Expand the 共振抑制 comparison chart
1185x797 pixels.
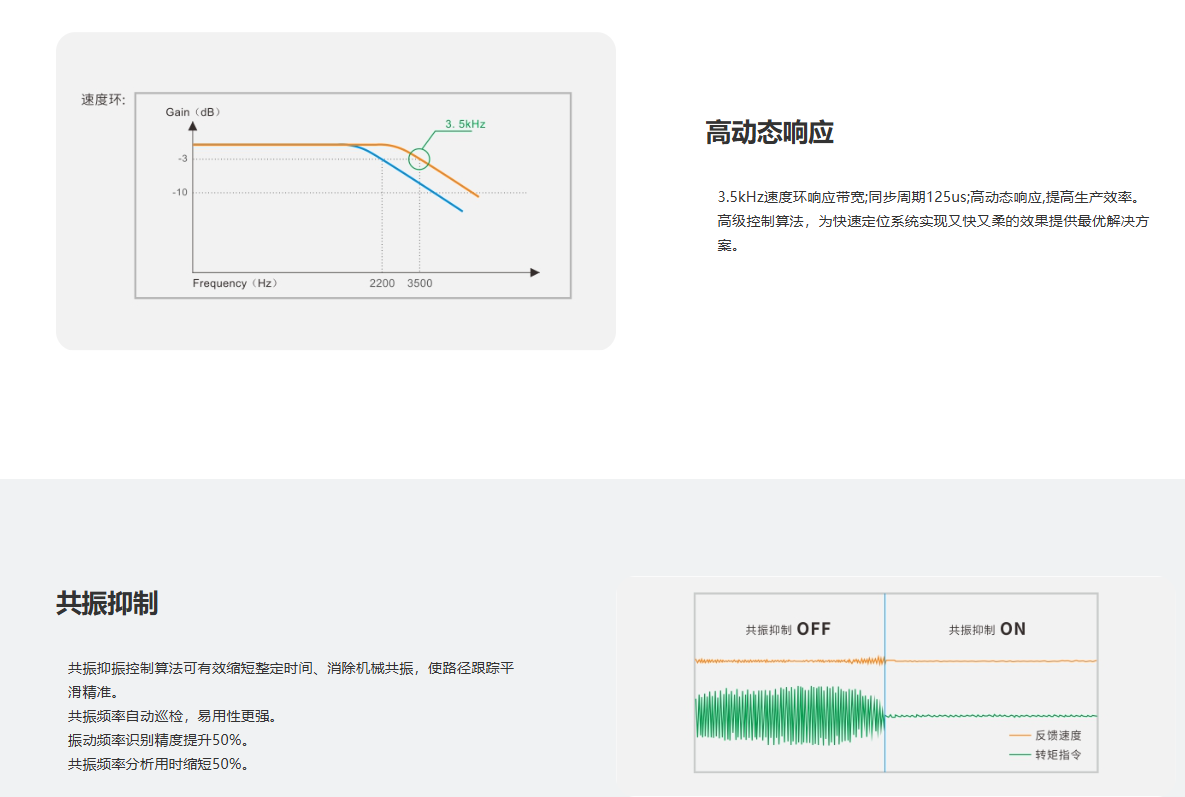(x=896, y=680)
